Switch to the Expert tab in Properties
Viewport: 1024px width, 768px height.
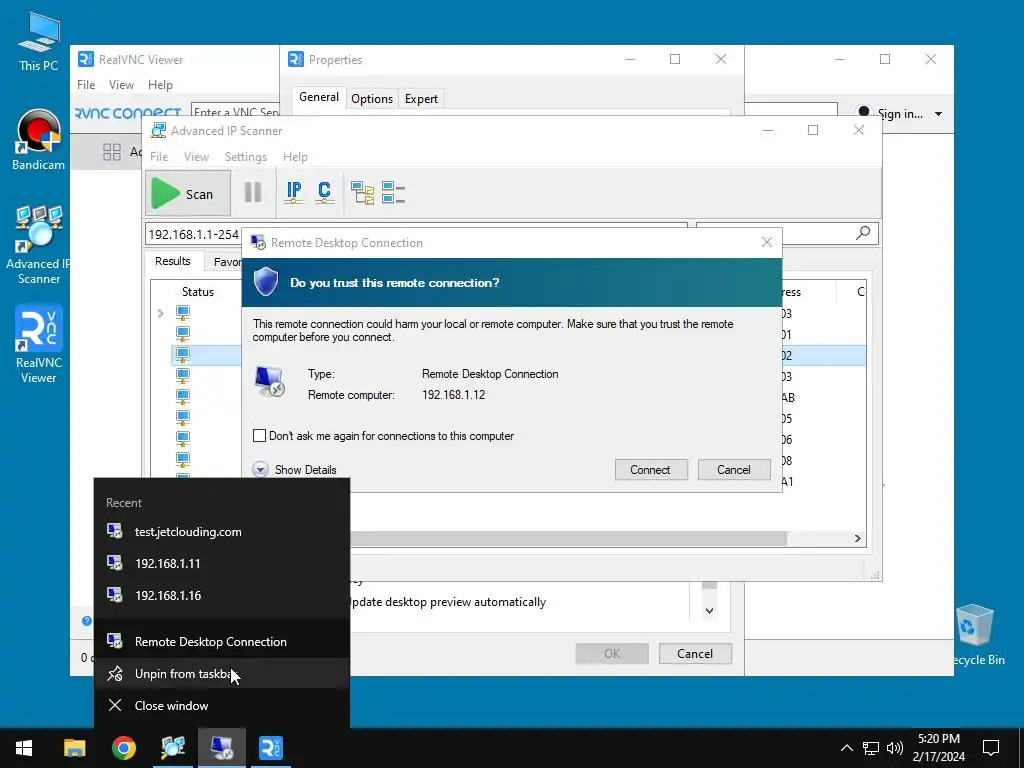(x=421, y=99)
